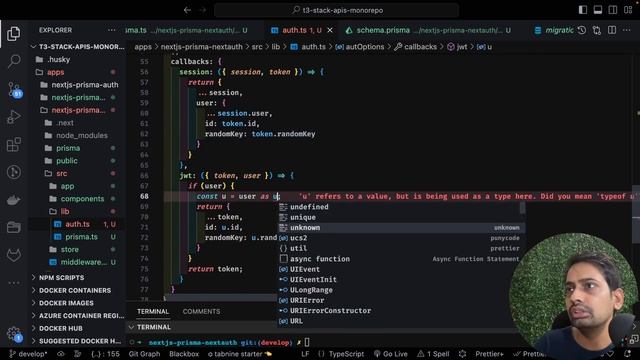This screenshot has height=360, width=640.
Task: Expand DOCKER HUB section
Action: [x=78, y=328]
